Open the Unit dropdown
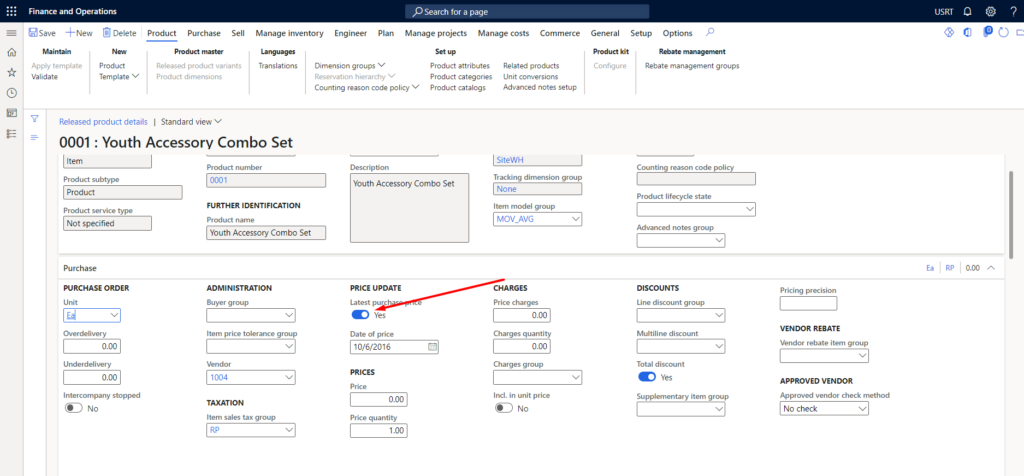 click(x=114, y=315)
